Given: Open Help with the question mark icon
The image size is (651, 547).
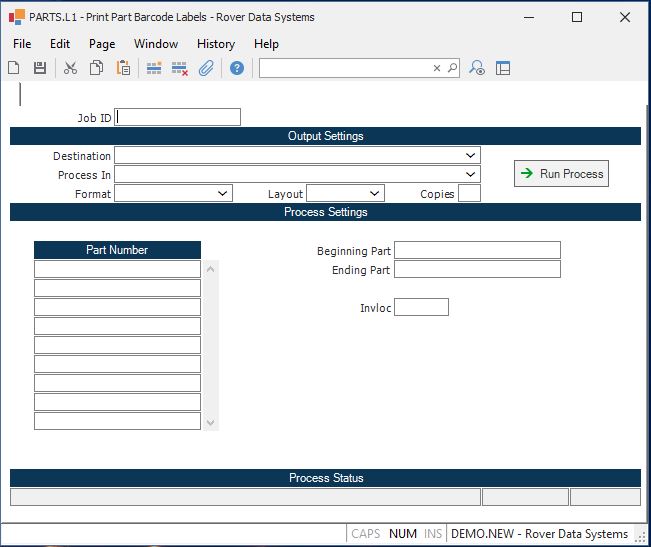Looking at the screenshot, I should point(237,68).
